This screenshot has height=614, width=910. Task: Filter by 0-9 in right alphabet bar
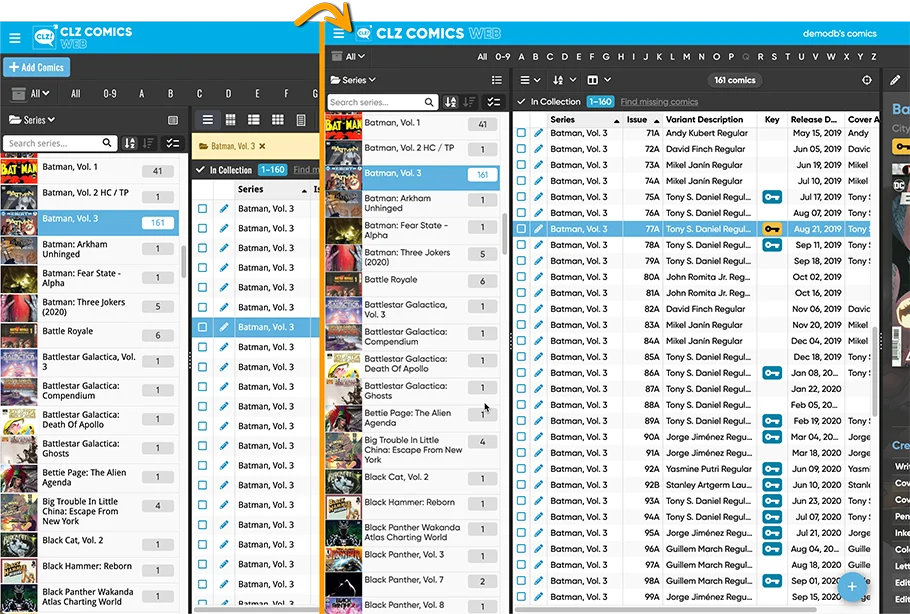[503, 56]
